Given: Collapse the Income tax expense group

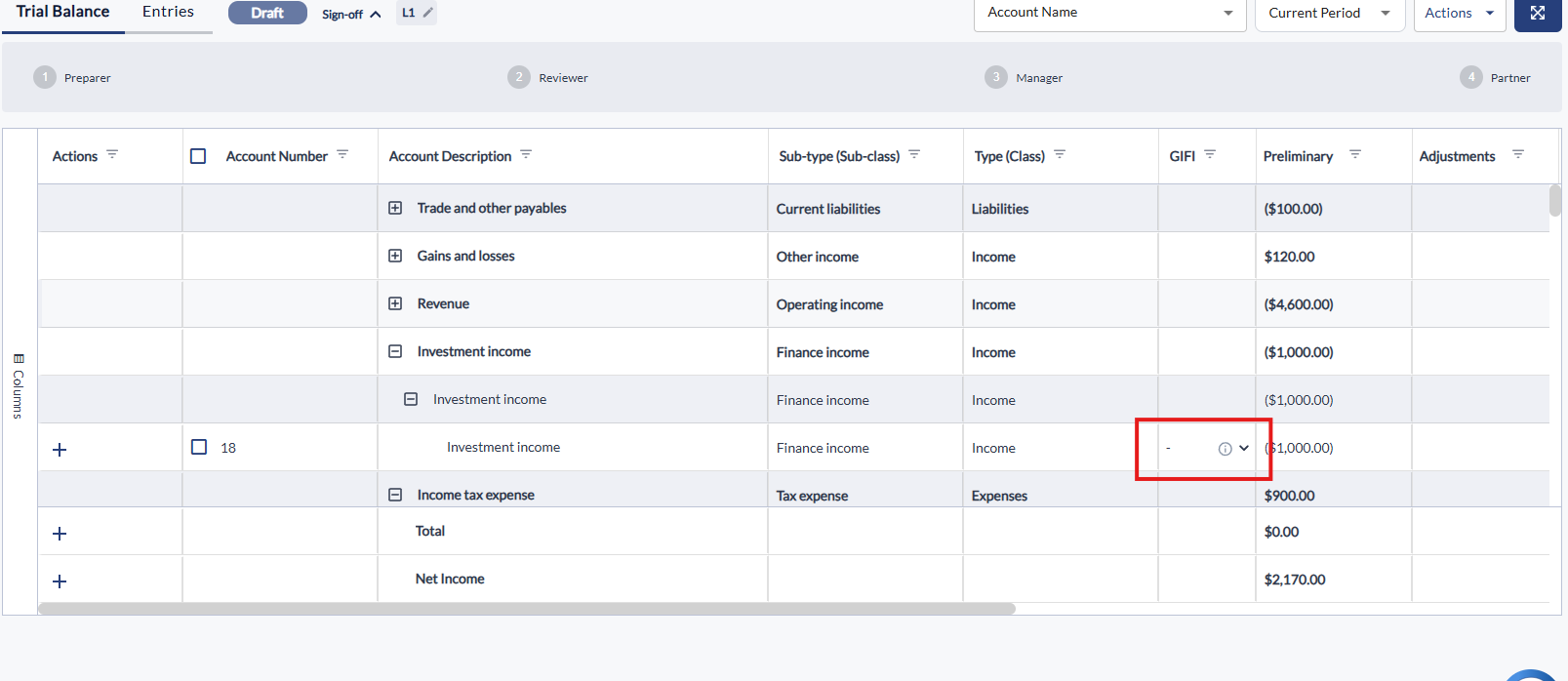Looking at the screenshot, I should click(x=395, y=495).
